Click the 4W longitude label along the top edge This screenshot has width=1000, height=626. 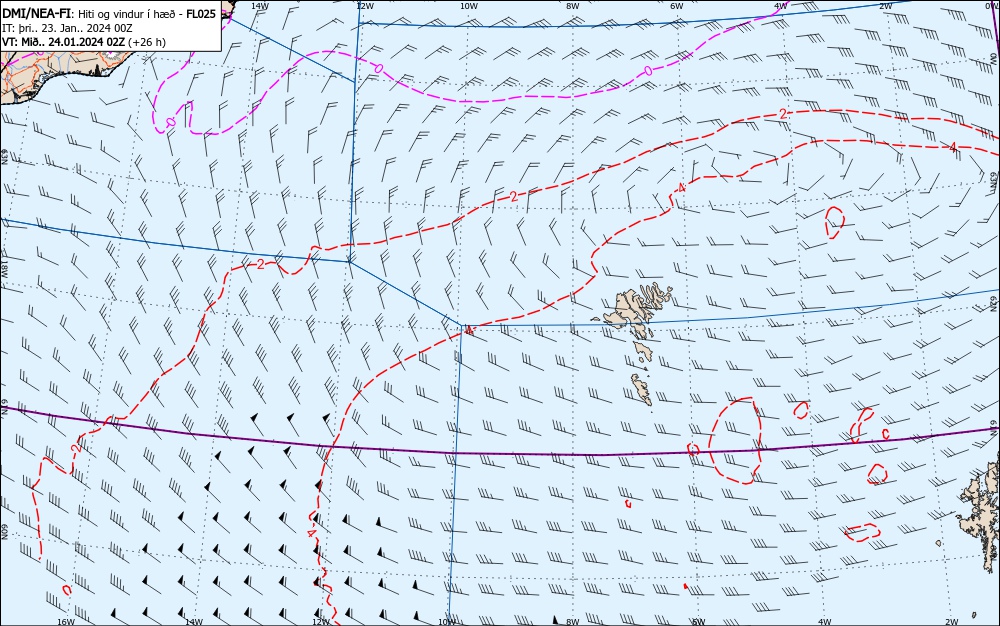pyautogui.click(x=781, y=6)
